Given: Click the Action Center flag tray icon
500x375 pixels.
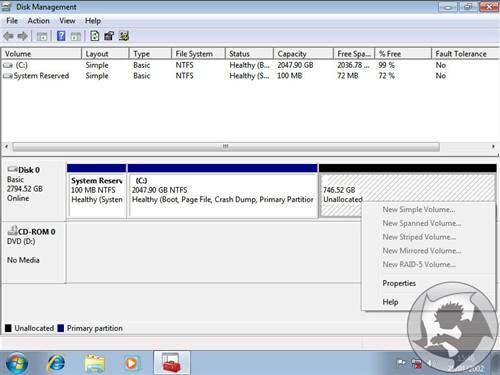Looking at the screenshot, I should click(x=401, y=363).
